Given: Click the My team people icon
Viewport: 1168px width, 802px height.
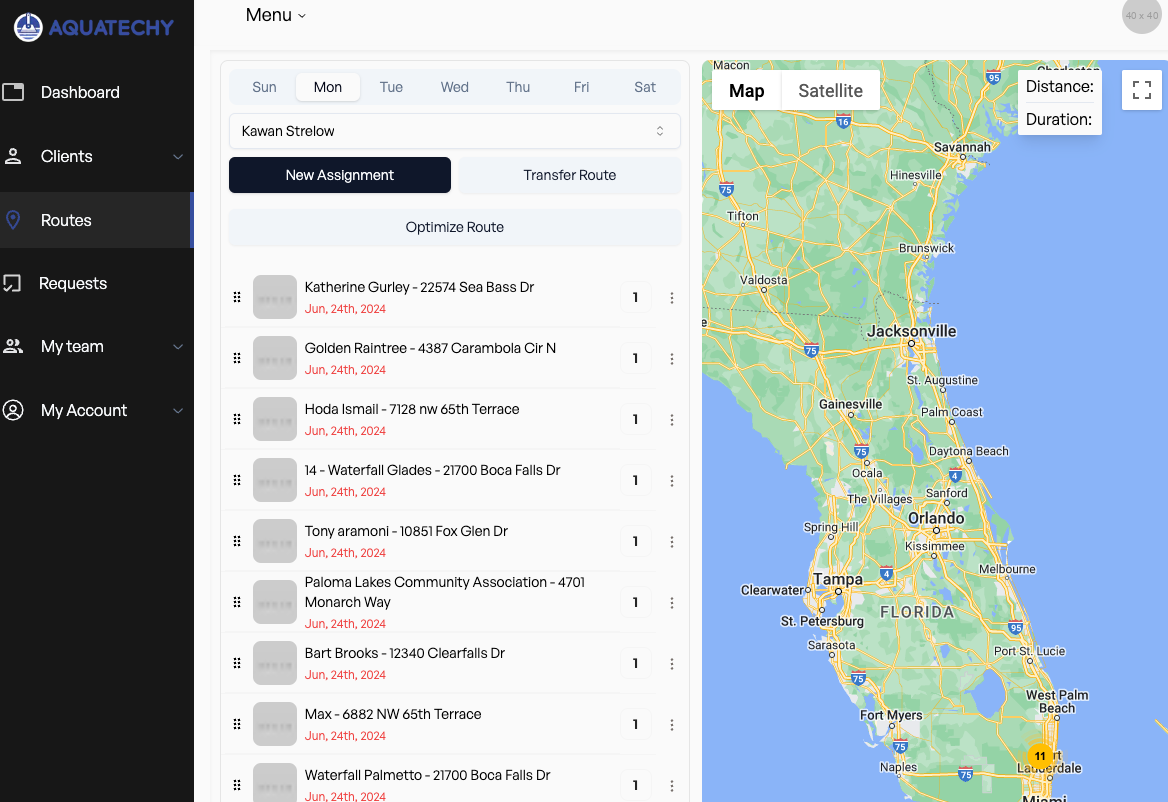Looking at the screenshot, I should [13, 347].
